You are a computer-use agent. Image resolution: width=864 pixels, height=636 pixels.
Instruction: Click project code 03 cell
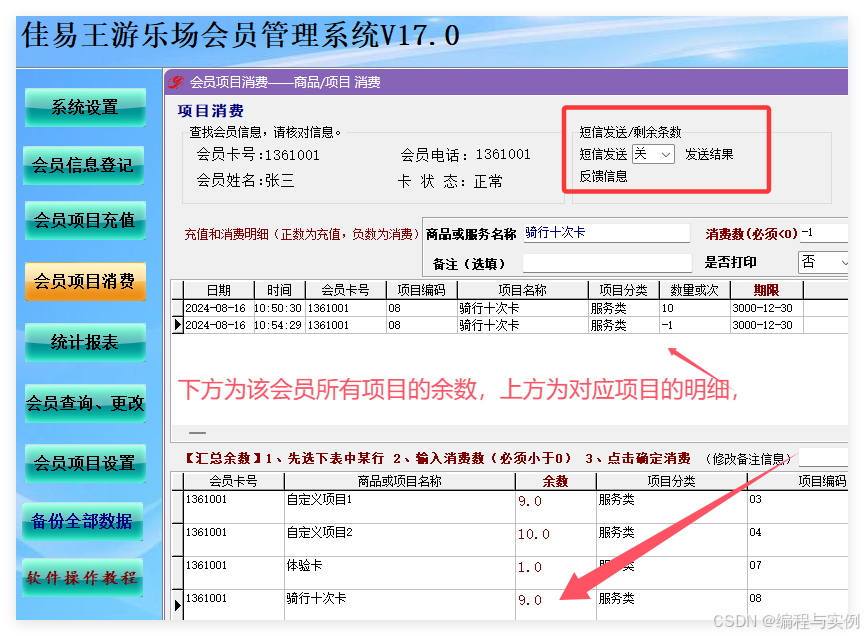click(797, 507)
